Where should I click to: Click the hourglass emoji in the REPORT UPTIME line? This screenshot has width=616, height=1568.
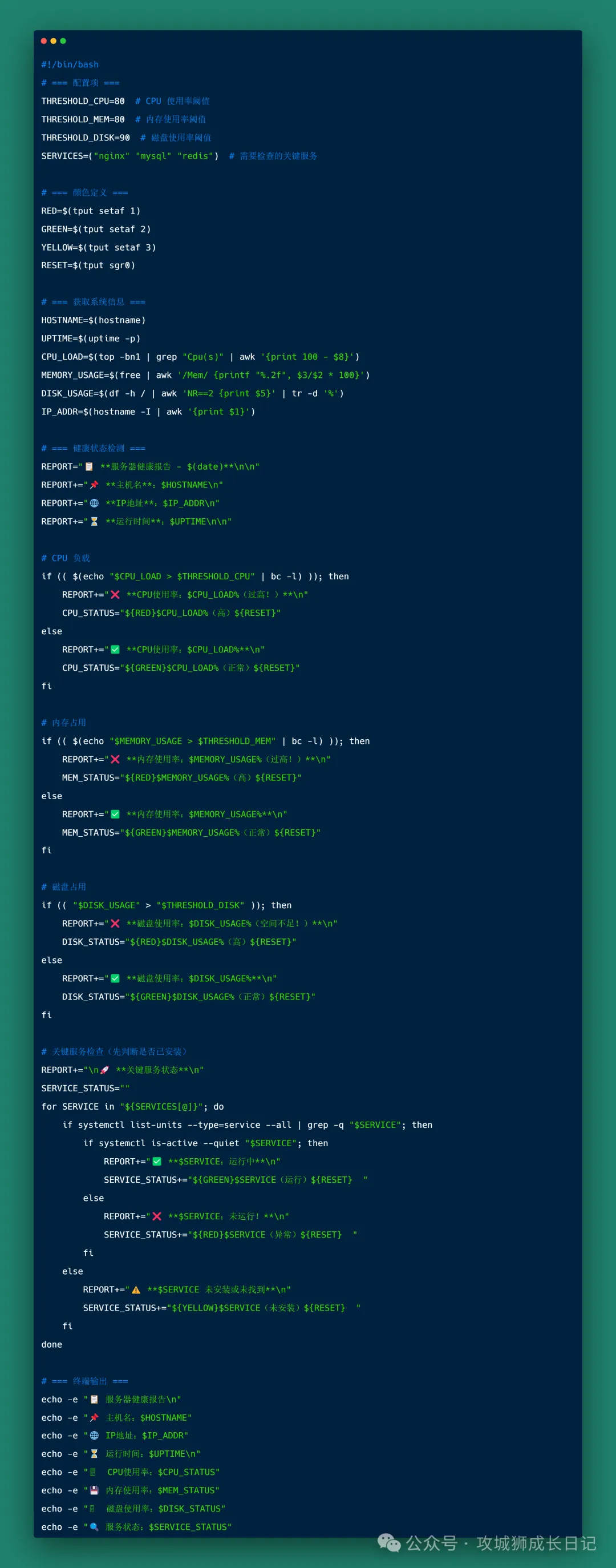pyautogui.click(x=94, y=521)
